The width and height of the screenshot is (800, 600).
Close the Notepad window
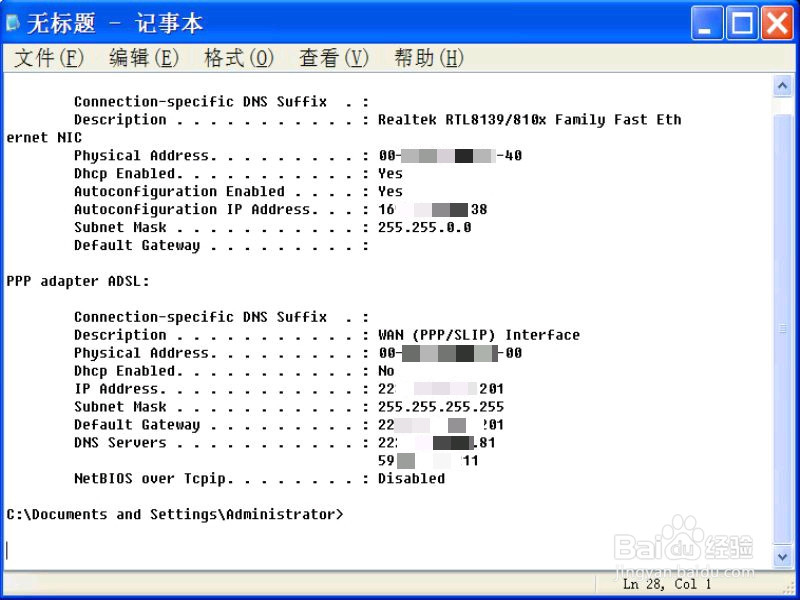click(x=777, y=23)
